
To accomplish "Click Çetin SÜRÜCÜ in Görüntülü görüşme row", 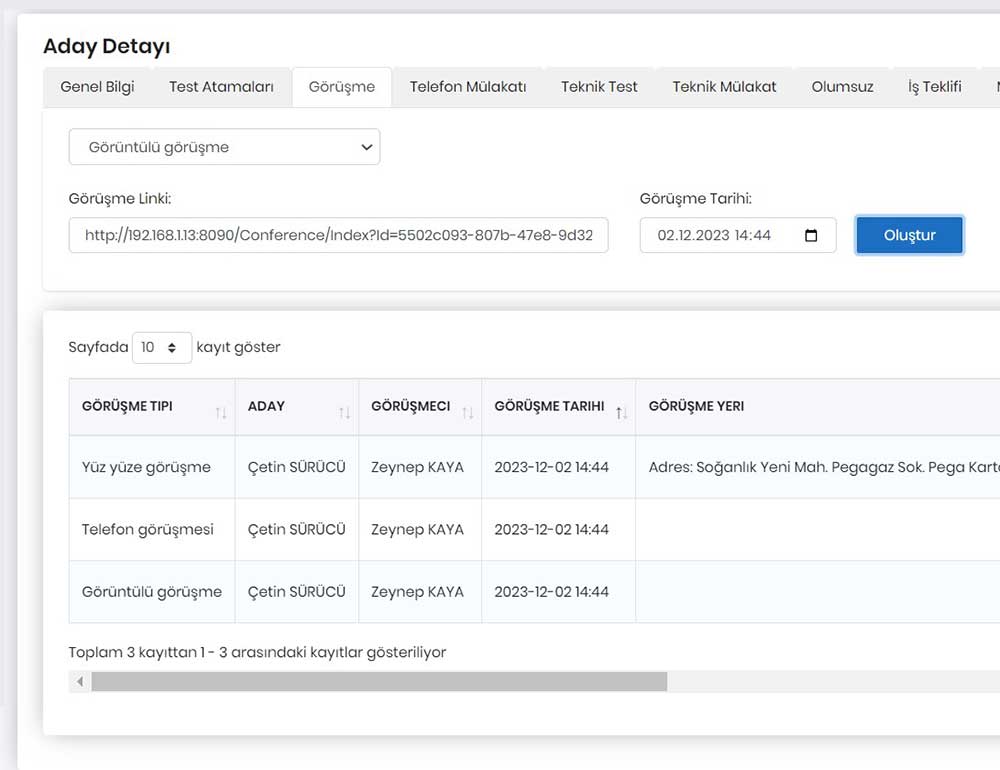I will 297,591.
